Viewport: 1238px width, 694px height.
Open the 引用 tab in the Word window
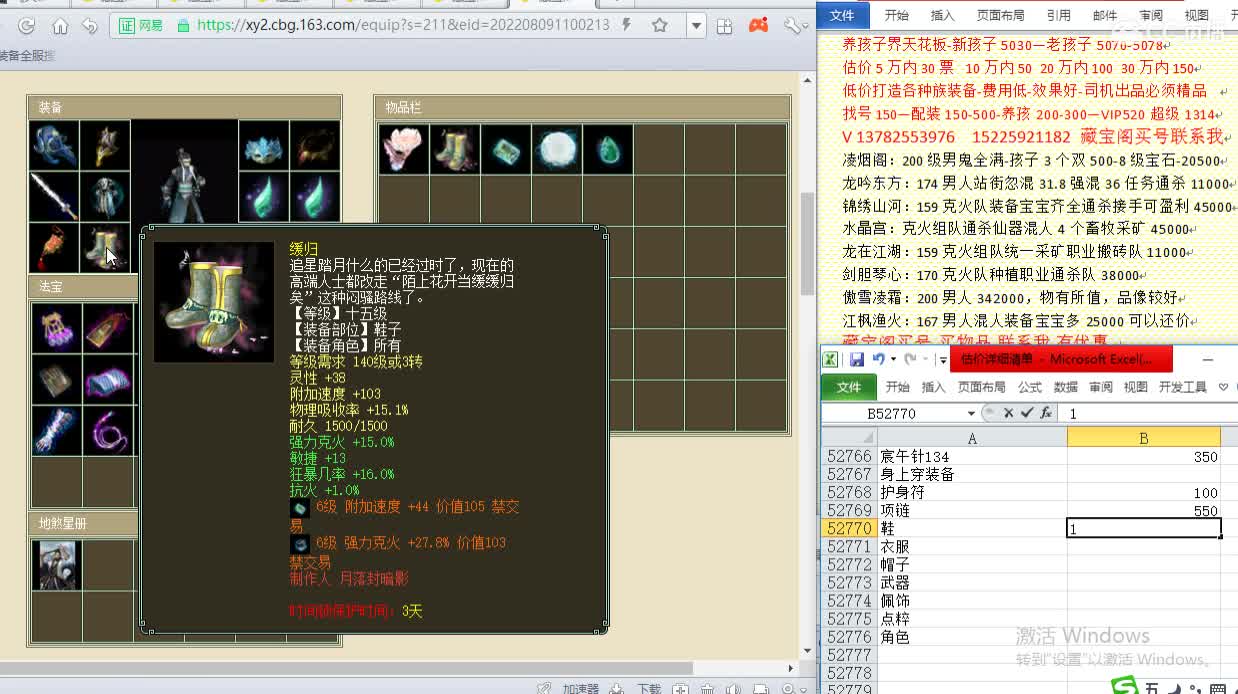point(1058,15)
